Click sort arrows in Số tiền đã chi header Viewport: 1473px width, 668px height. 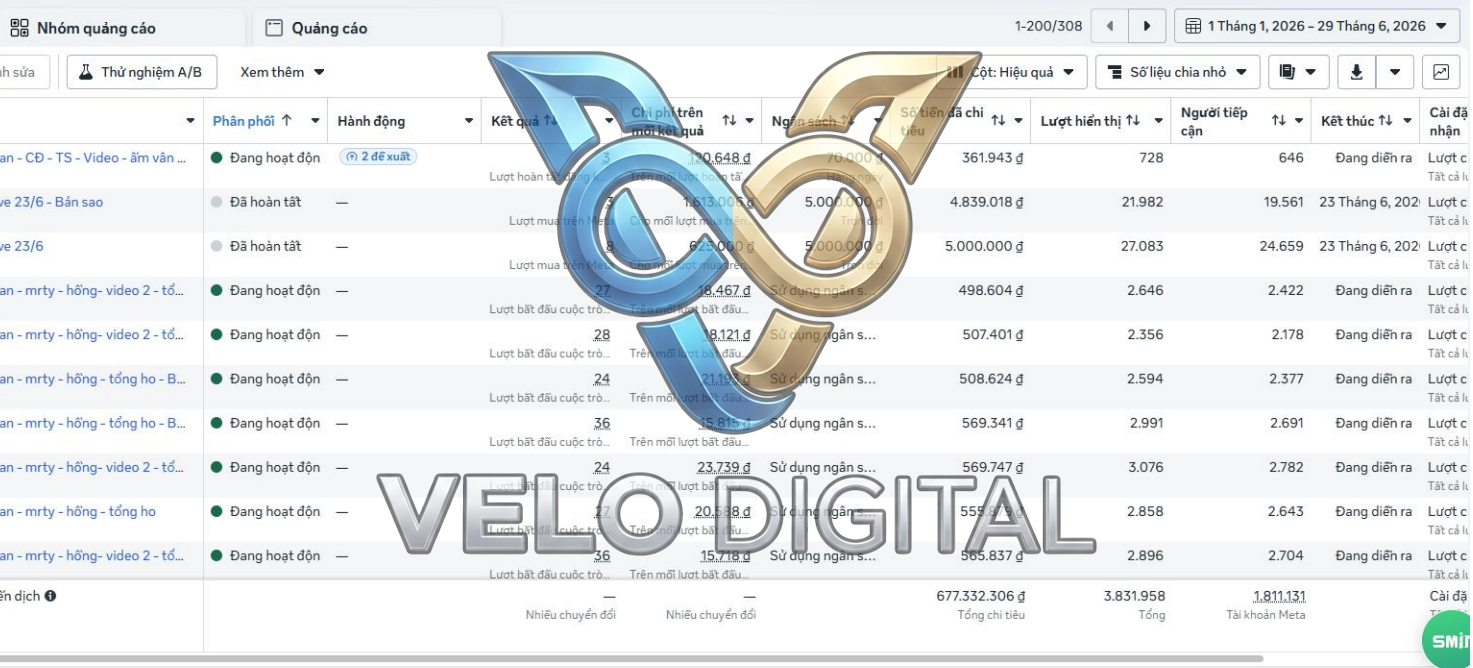pyautogui.click(x=999, y=121)
